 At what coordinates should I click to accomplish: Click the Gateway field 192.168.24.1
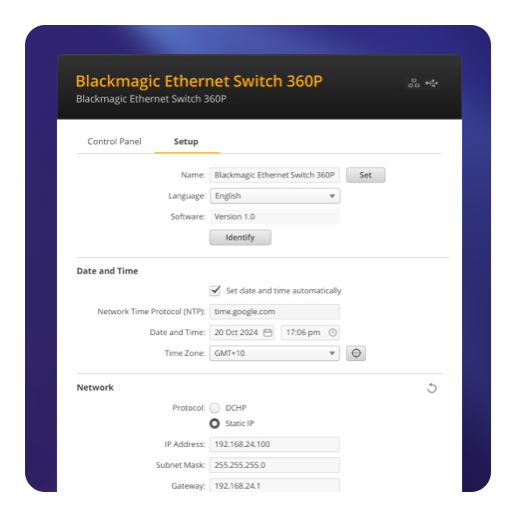[x=275, y=485]
